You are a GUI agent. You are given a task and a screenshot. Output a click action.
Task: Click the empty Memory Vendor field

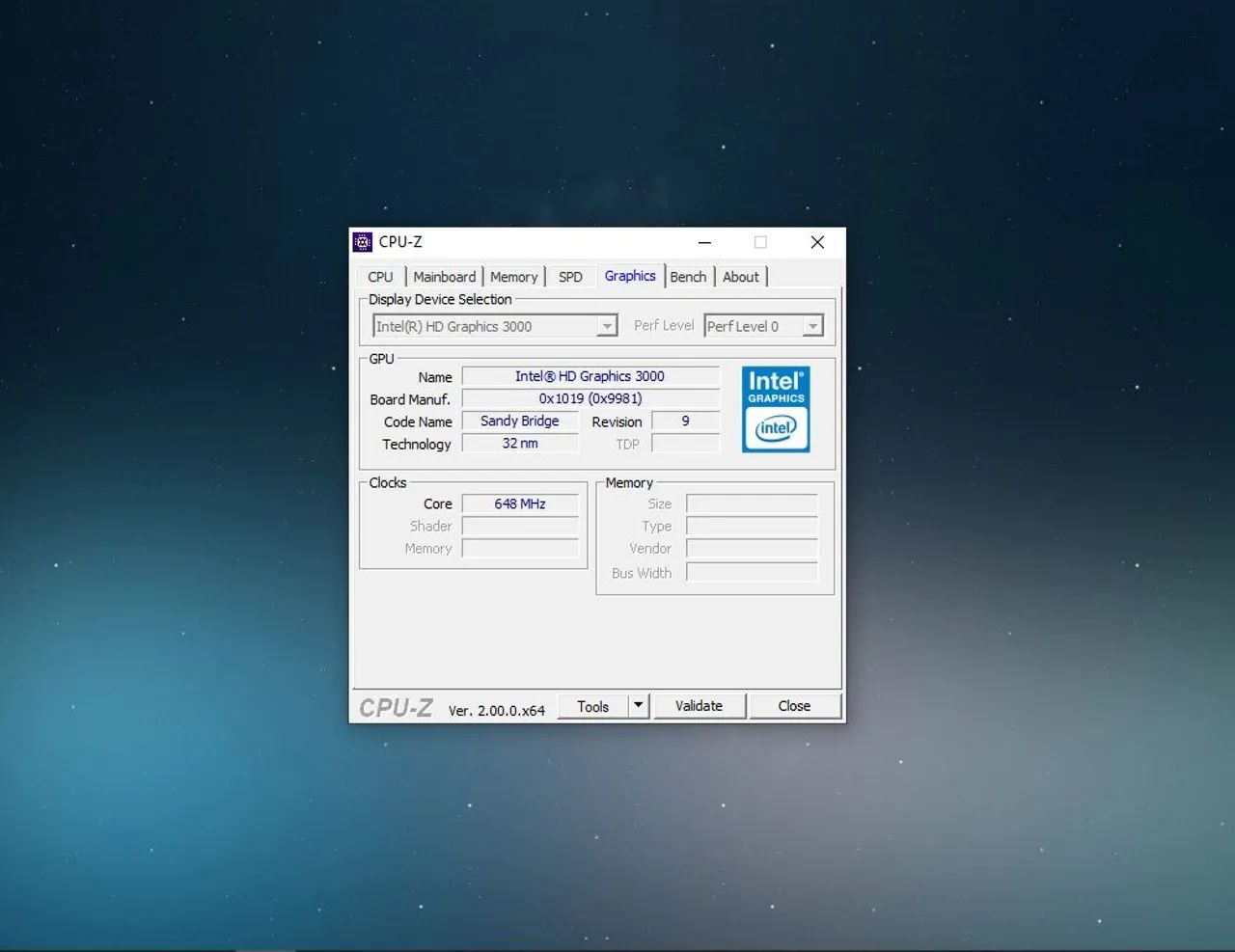(752, 548)
